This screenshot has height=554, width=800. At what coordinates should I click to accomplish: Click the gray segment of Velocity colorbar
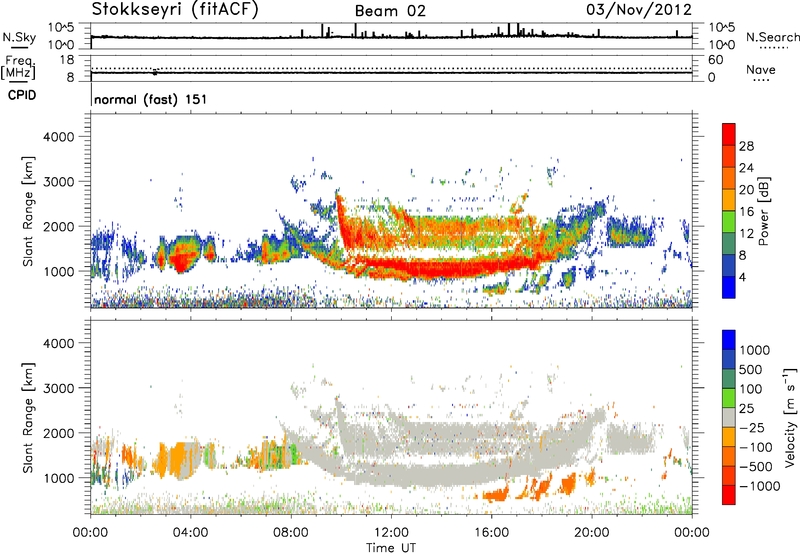(729, 418)
